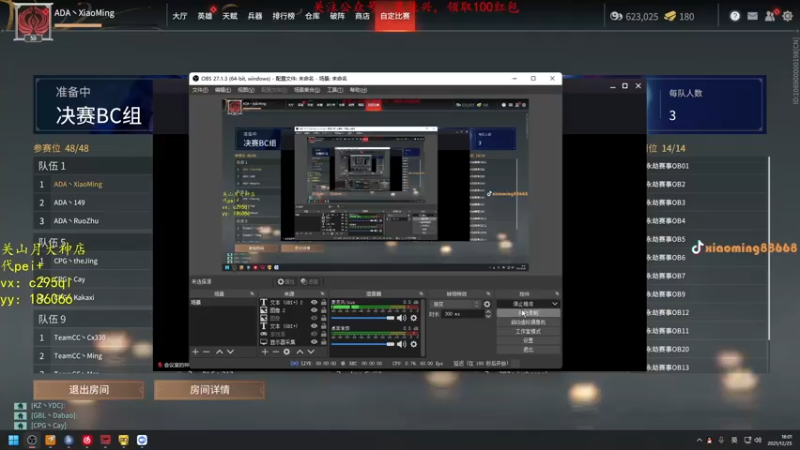Open 房间详情 button in game
Viewport: 800px width, 450px height.
click(209, 390)
